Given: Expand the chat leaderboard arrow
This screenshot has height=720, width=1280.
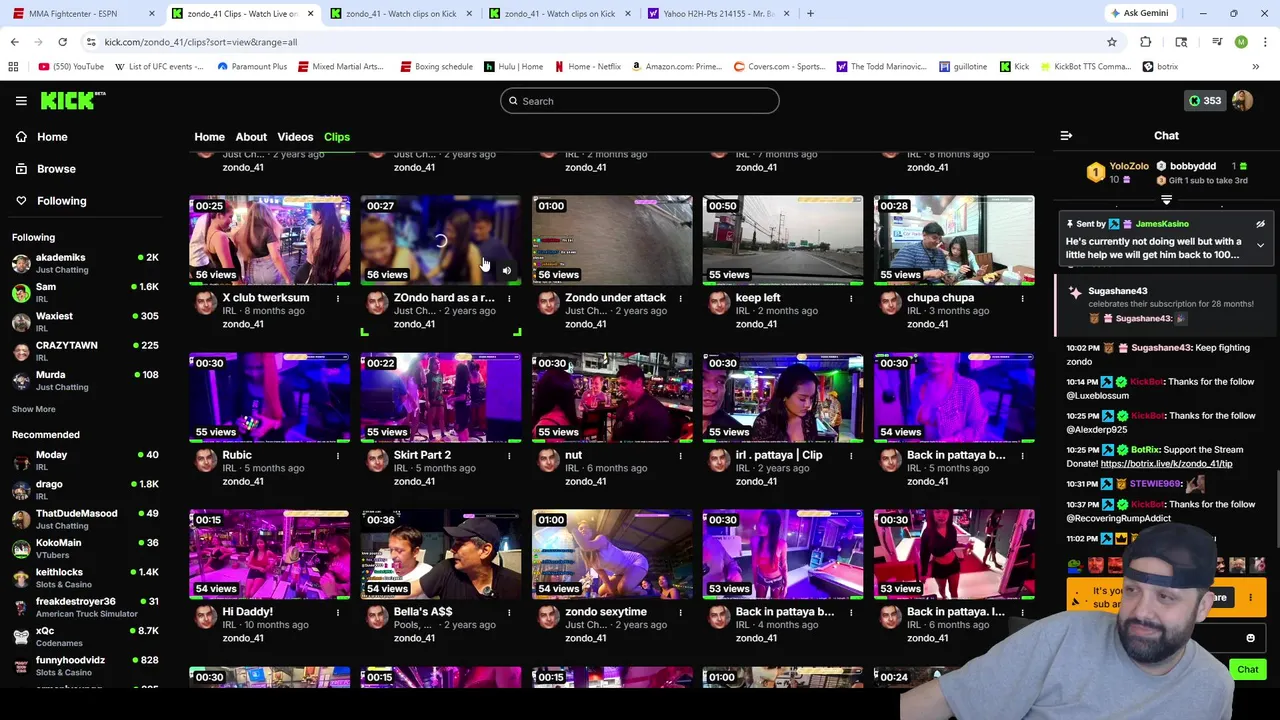Looking at the screenshot, I should point(1166,200).
